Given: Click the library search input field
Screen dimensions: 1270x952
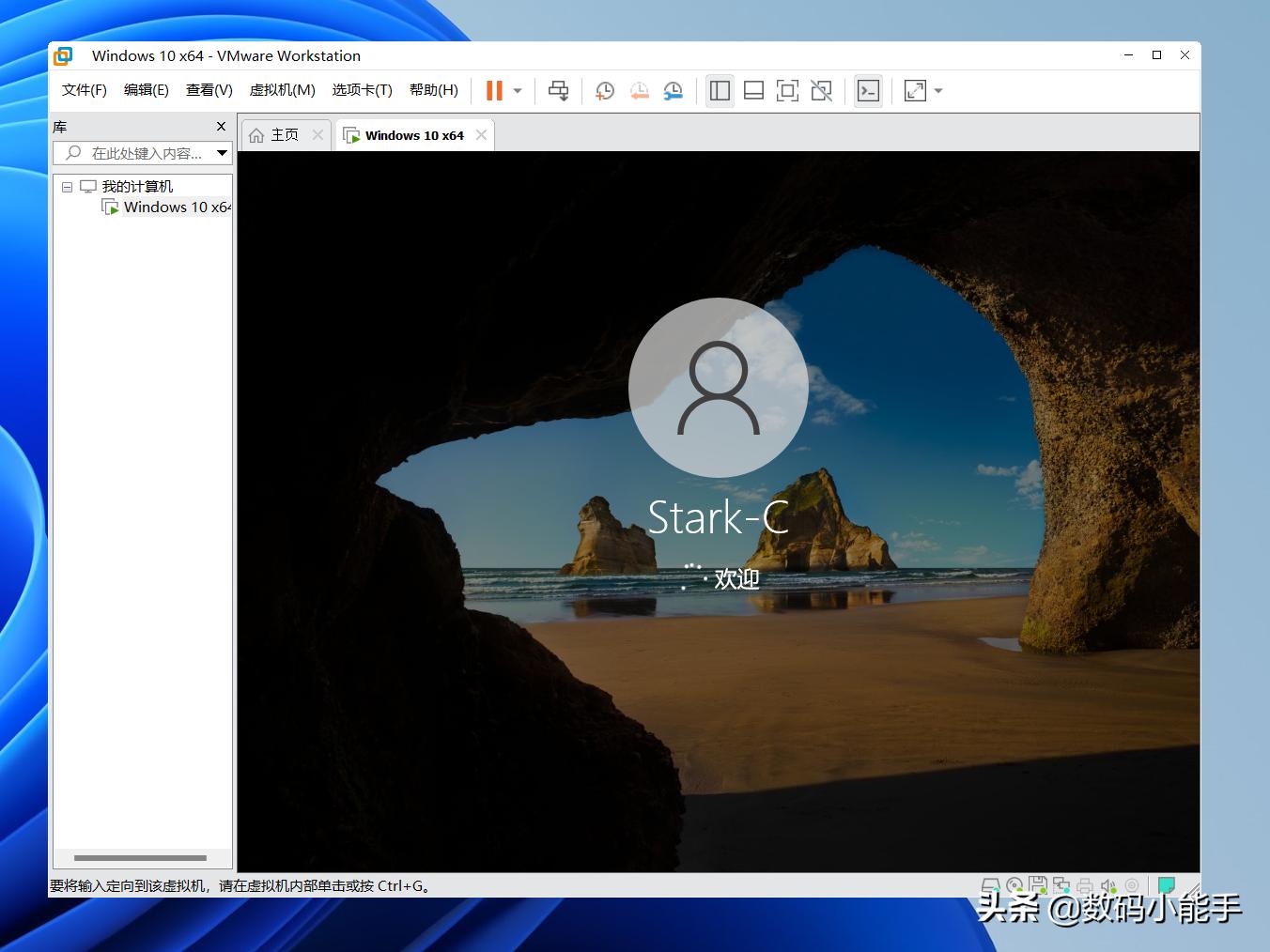Looking at the screenshot, I should [x=146, y=153].
